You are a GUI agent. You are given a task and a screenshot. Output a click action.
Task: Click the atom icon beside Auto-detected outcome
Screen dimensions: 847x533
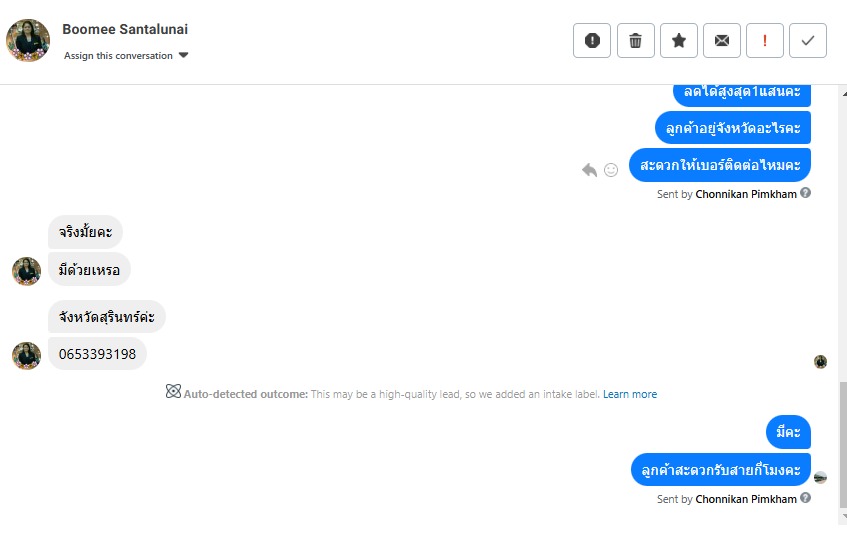pyautogui.click(x=173, y=391)
